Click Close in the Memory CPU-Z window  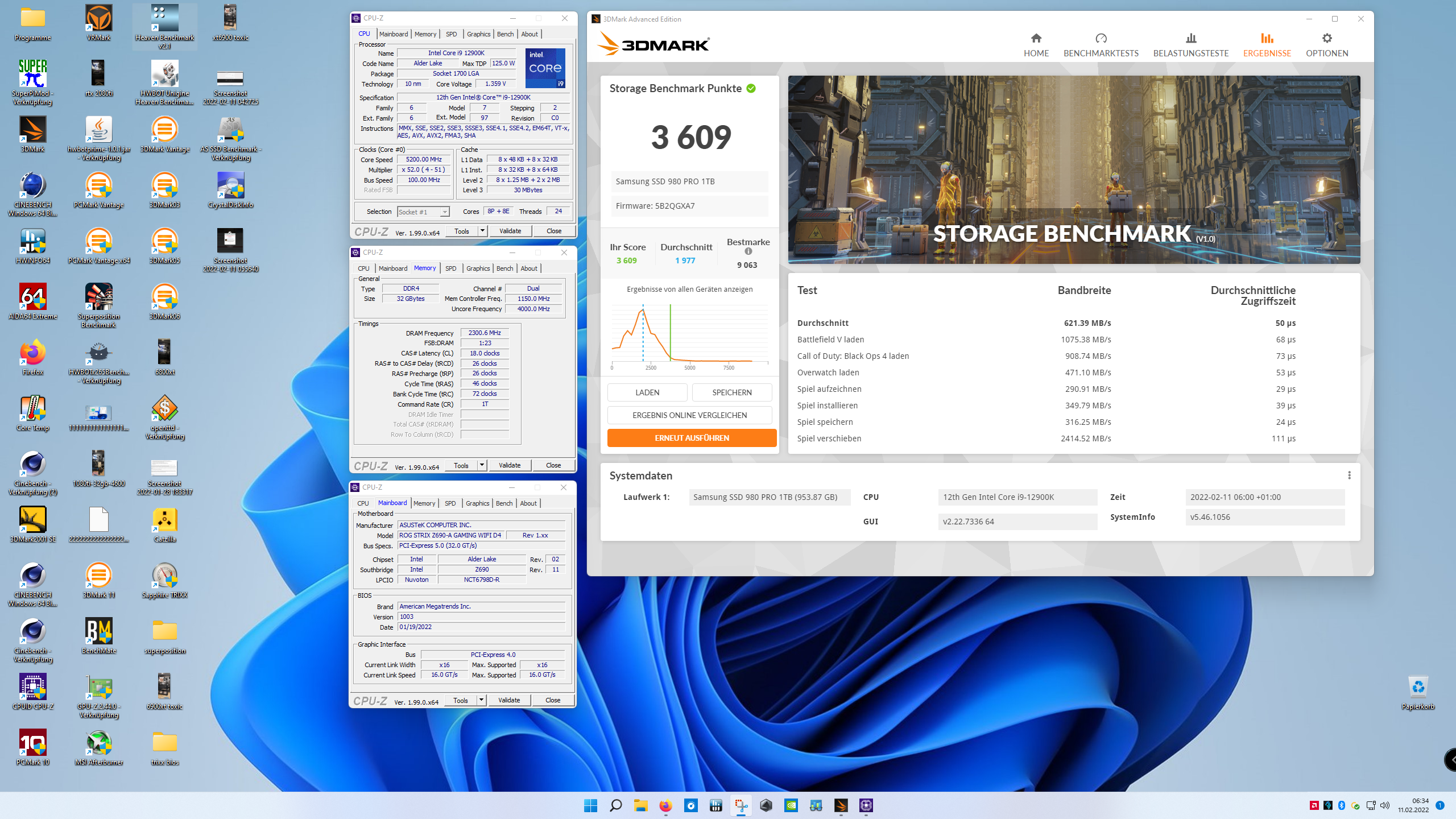[x=553, y=465]
